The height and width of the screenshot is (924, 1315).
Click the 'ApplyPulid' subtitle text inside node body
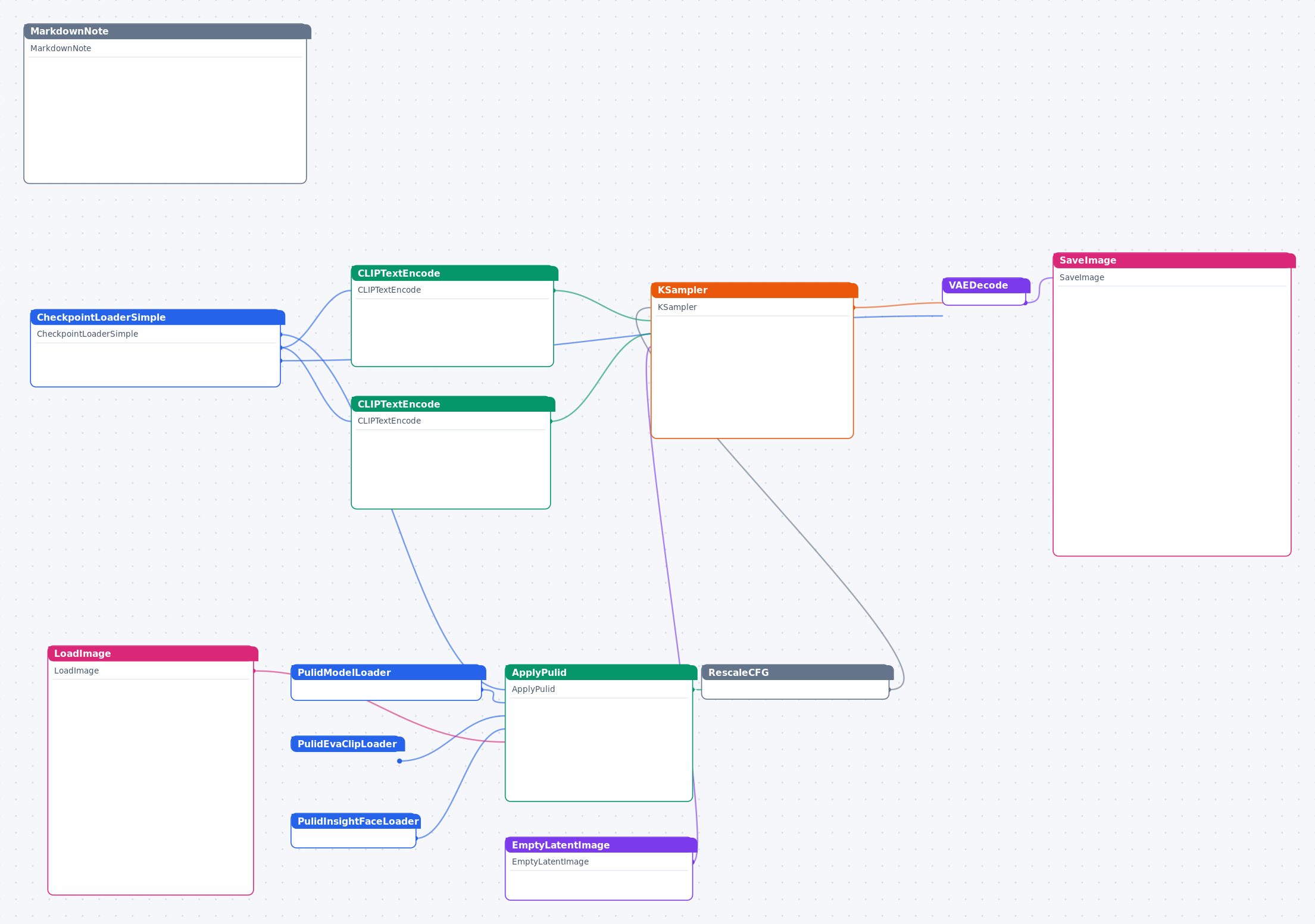[x=533, y=689]
